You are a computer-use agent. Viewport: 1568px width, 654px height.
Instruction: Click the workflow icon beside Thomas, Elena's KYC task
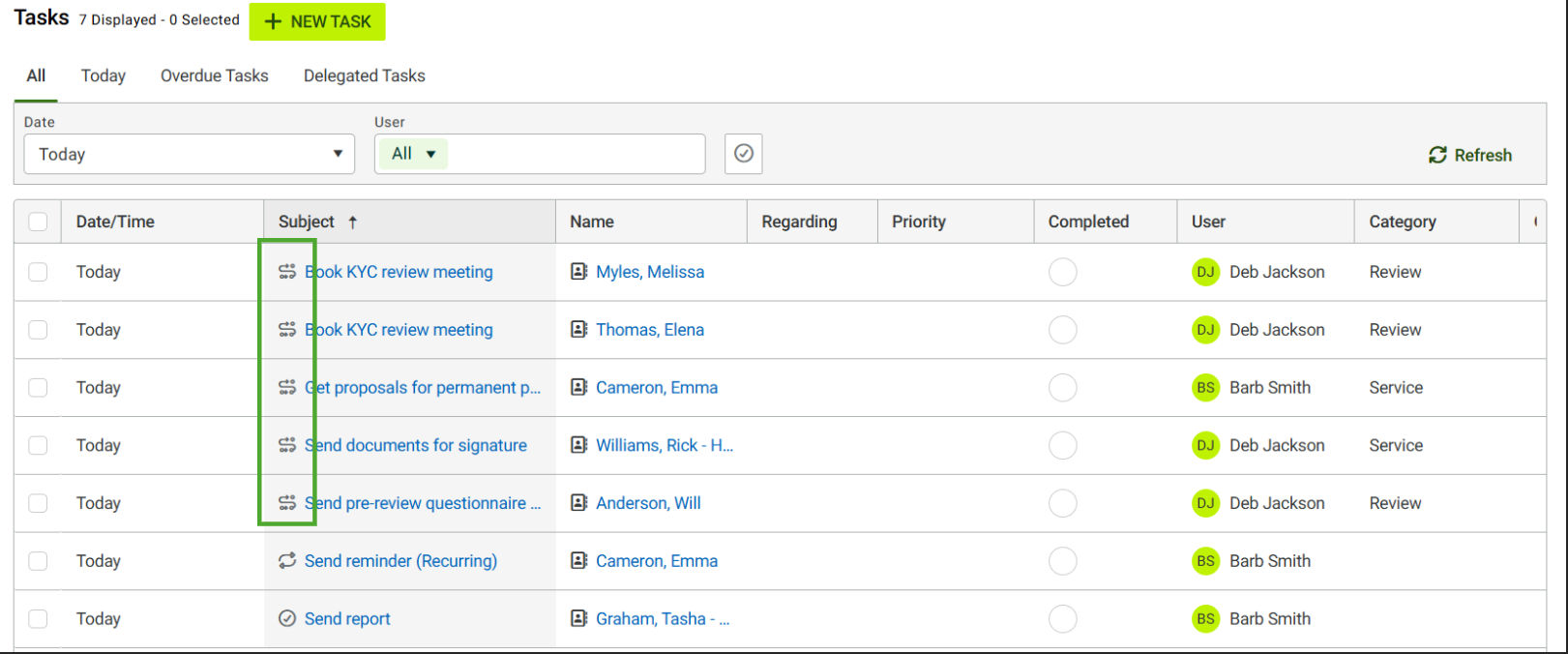coord(287,330)
